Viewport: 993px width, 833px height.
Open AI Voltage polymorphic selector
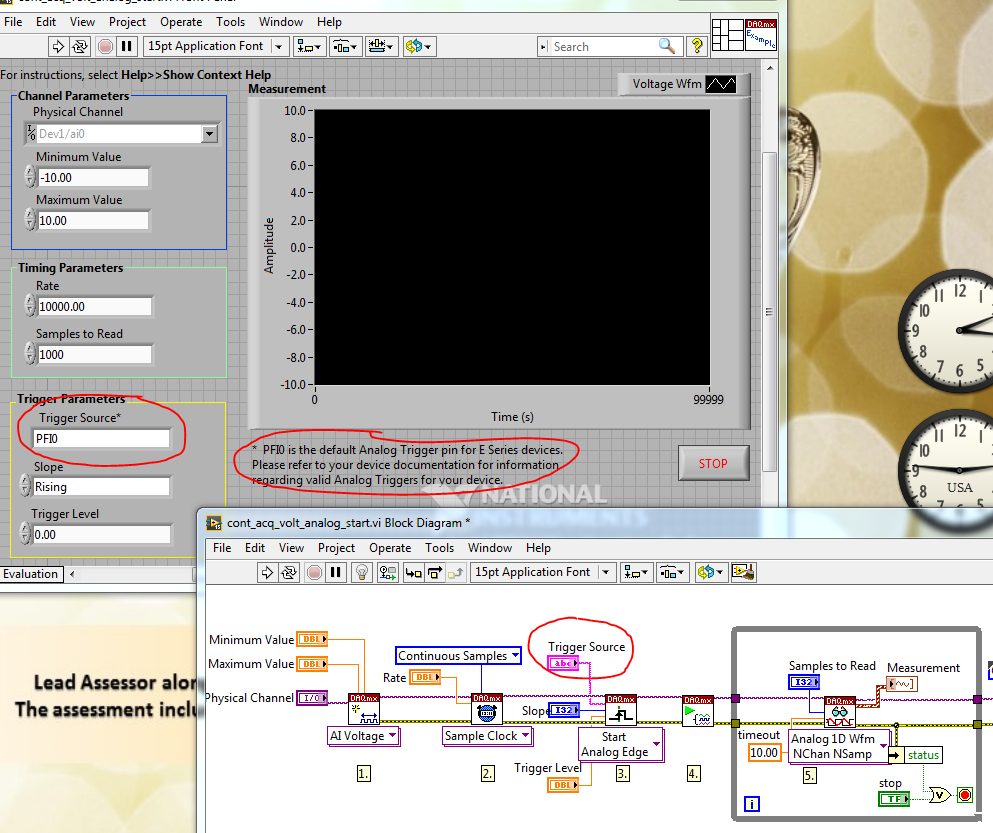(364, 736)
